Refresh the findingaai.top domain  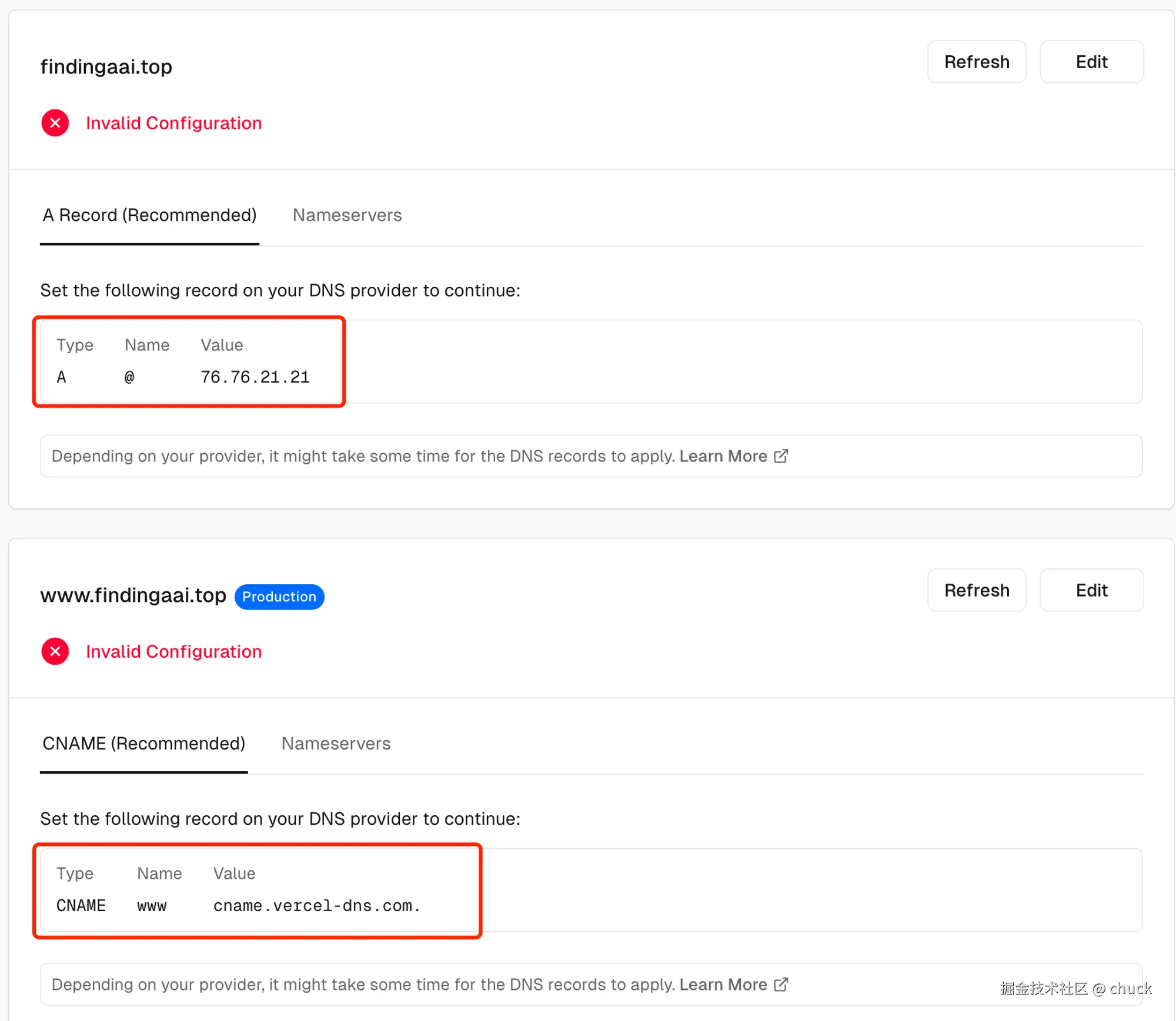[x=976, y=62]
